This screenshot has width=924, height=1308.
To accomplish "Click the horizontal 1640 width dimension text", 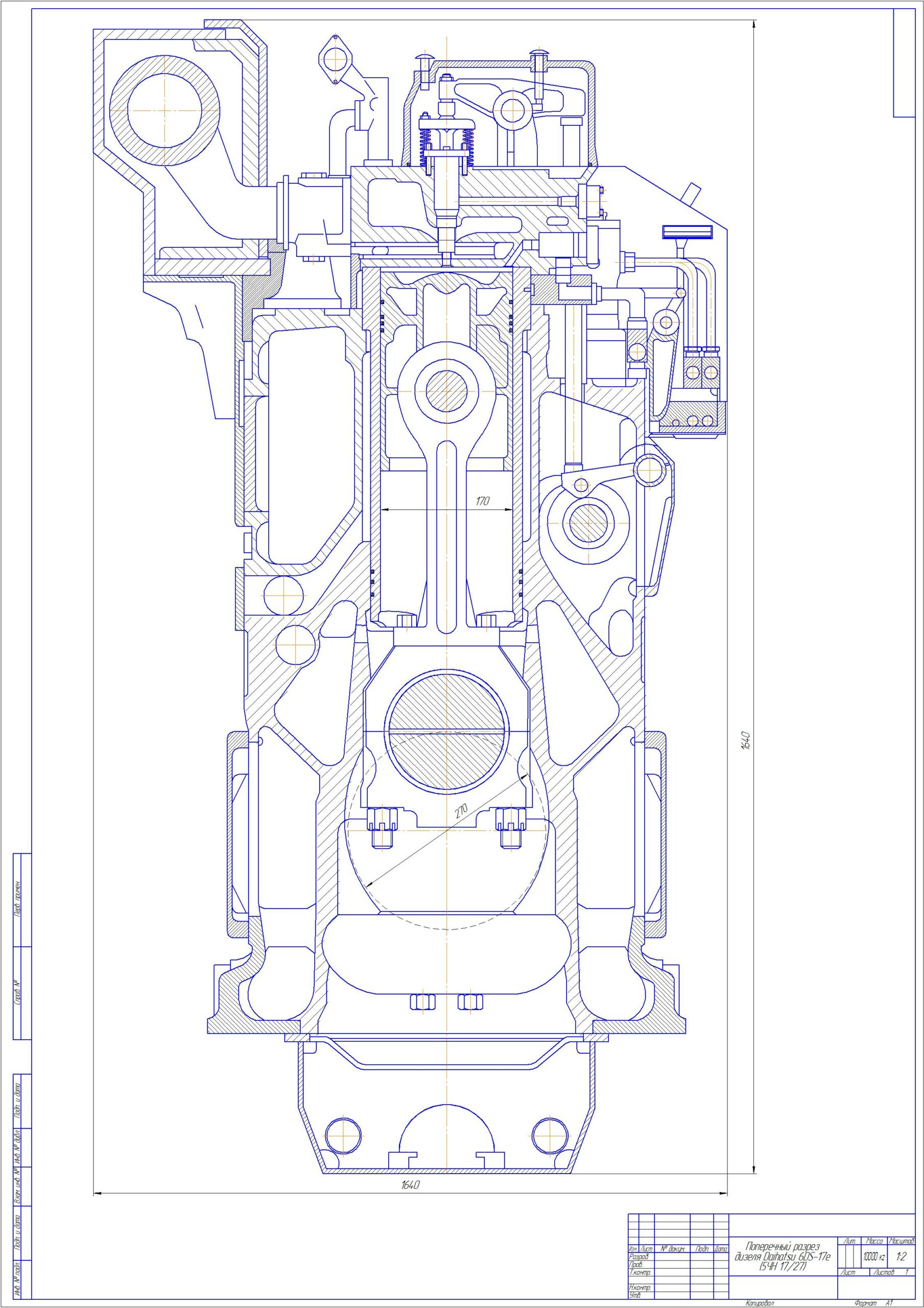I will (x=410, y=1185).
